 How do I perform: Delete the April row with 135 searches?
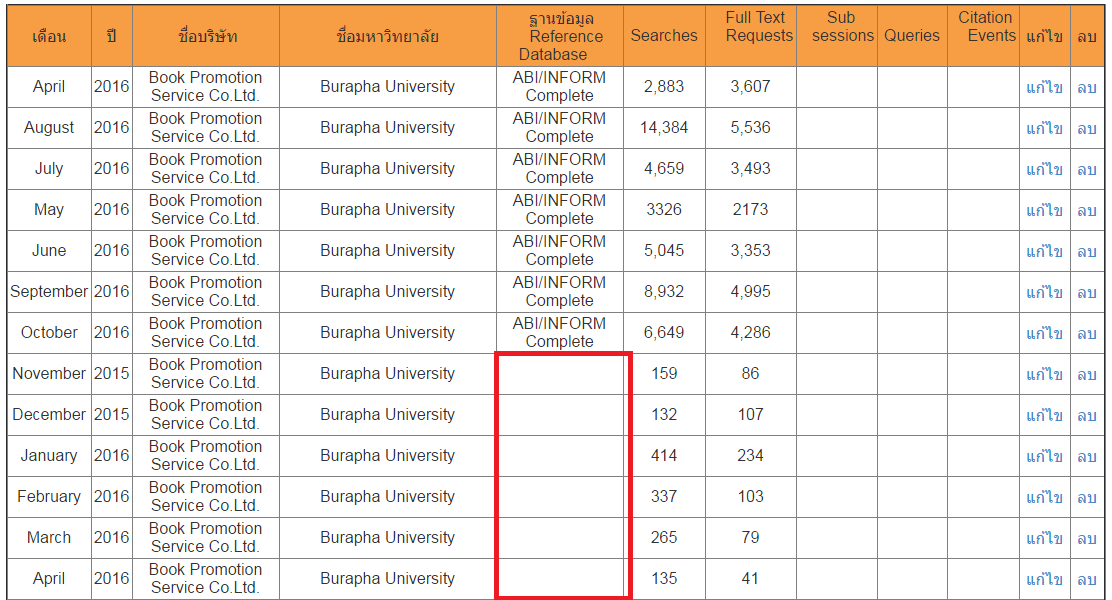1087,579
